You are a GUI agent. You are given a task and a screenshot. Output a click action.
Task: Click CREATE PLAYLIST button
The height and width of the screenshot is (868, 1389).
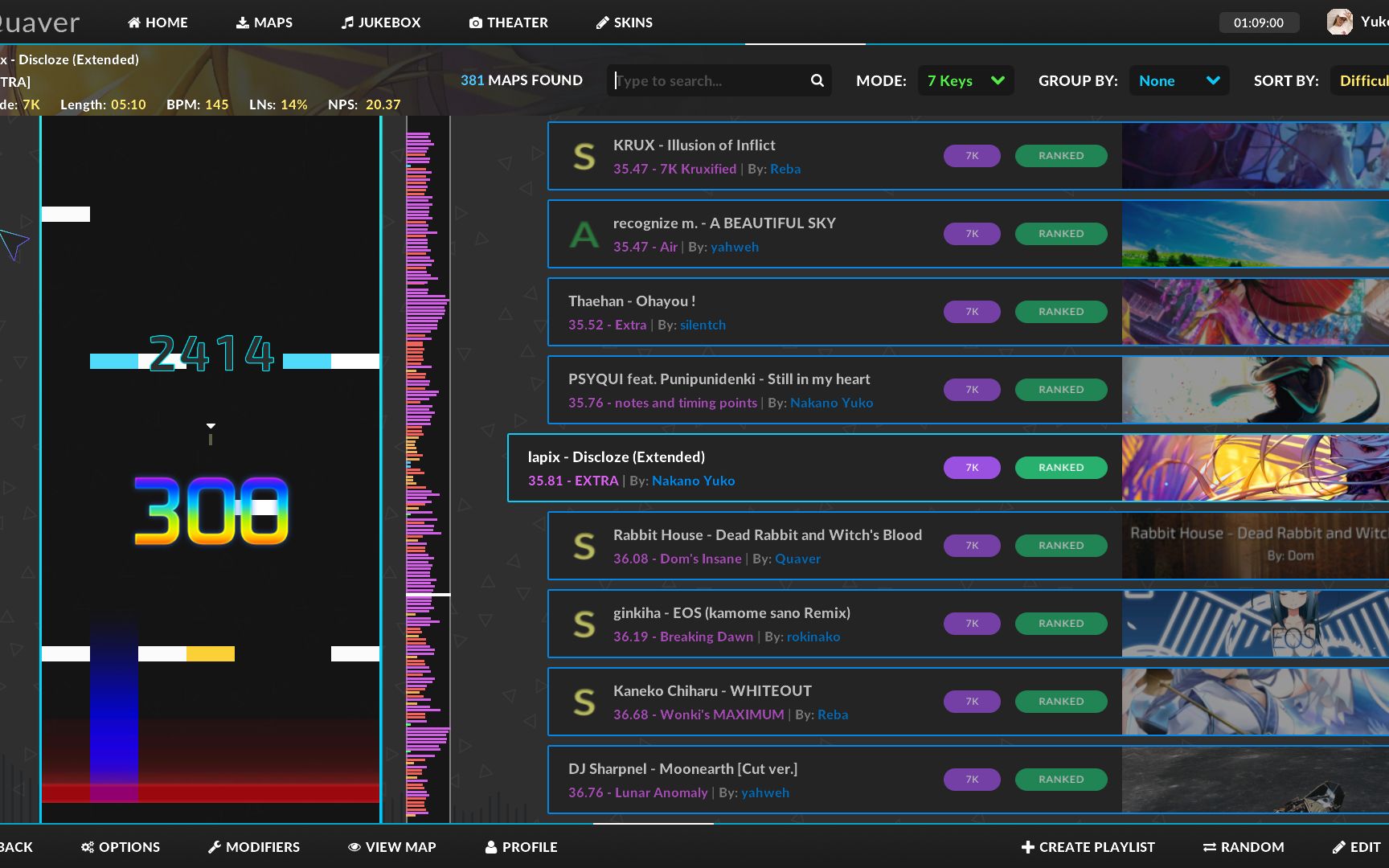(x=1088, y=847)
